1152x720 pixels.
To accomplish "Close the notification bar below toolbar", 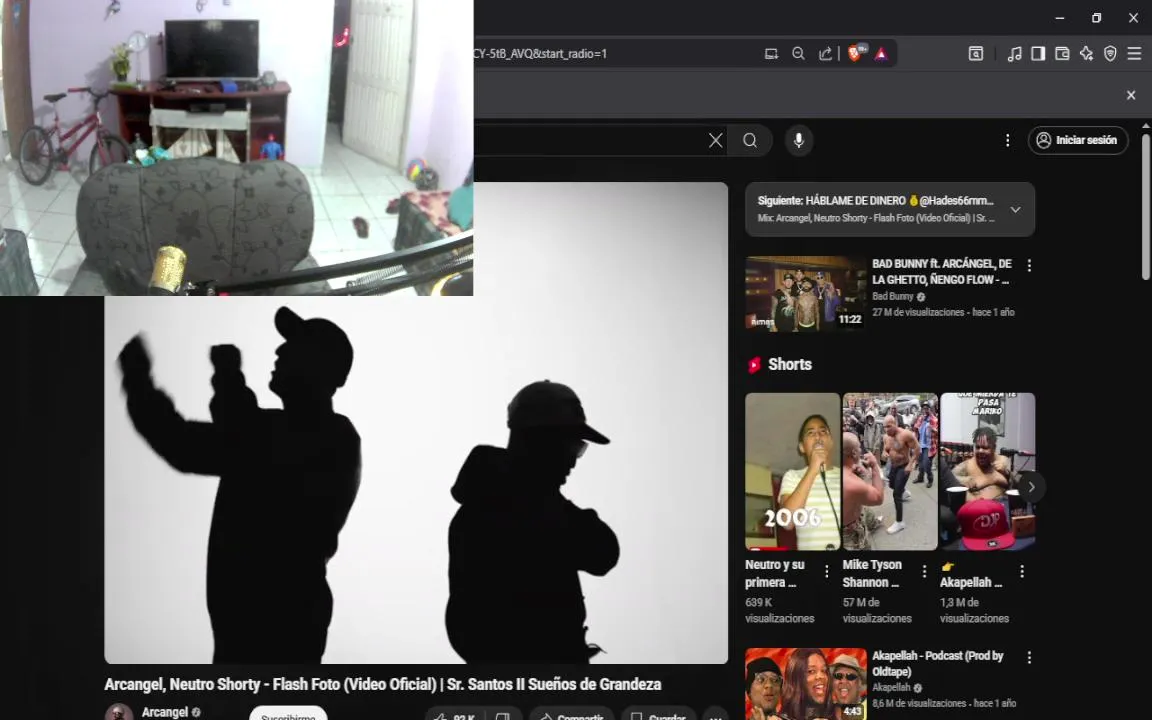I will pos(1131,95).
